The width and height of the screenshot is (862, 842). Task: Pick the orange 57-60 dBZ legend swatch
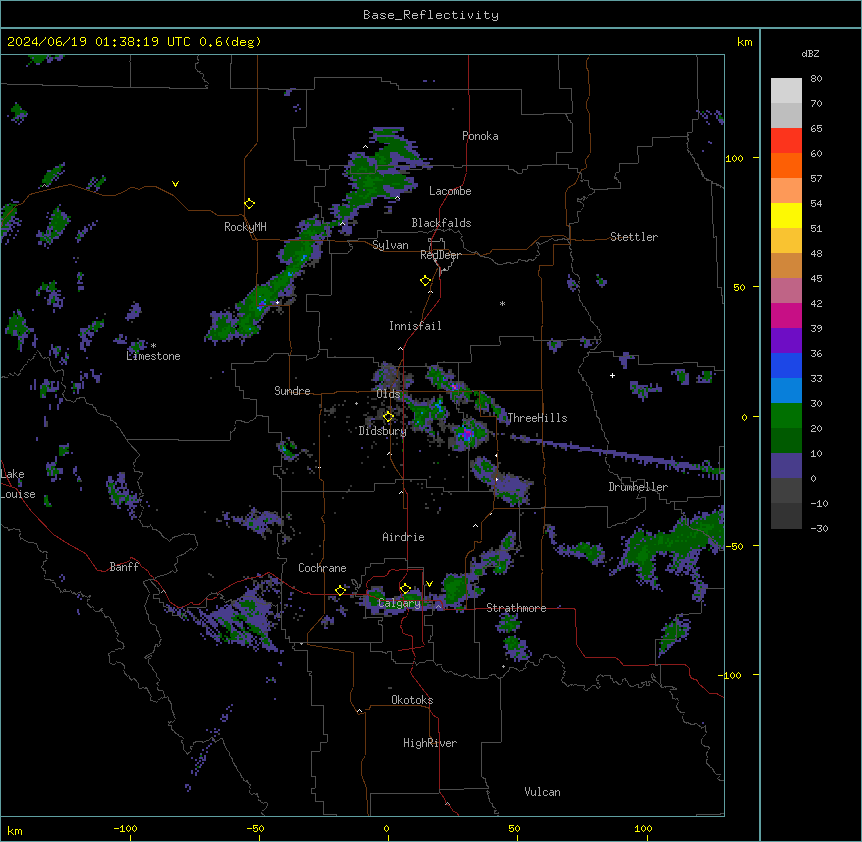pyautogui.click(x=786, y=165)
